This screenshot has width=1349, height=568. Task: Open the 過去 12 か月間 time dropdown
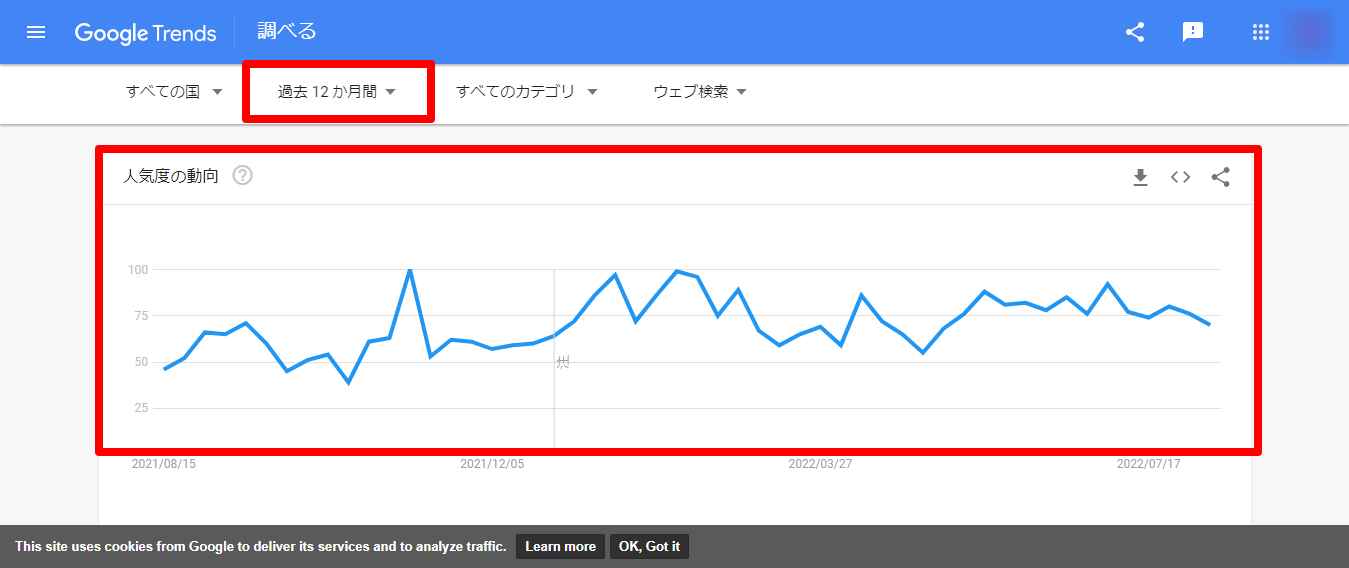(337, 92)
